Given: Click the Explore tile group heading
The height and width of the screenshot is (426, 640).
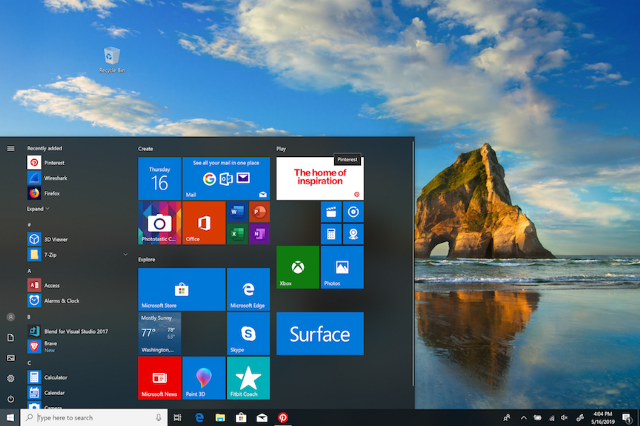Looking at the screenshot, I should (x=147, y=260).
